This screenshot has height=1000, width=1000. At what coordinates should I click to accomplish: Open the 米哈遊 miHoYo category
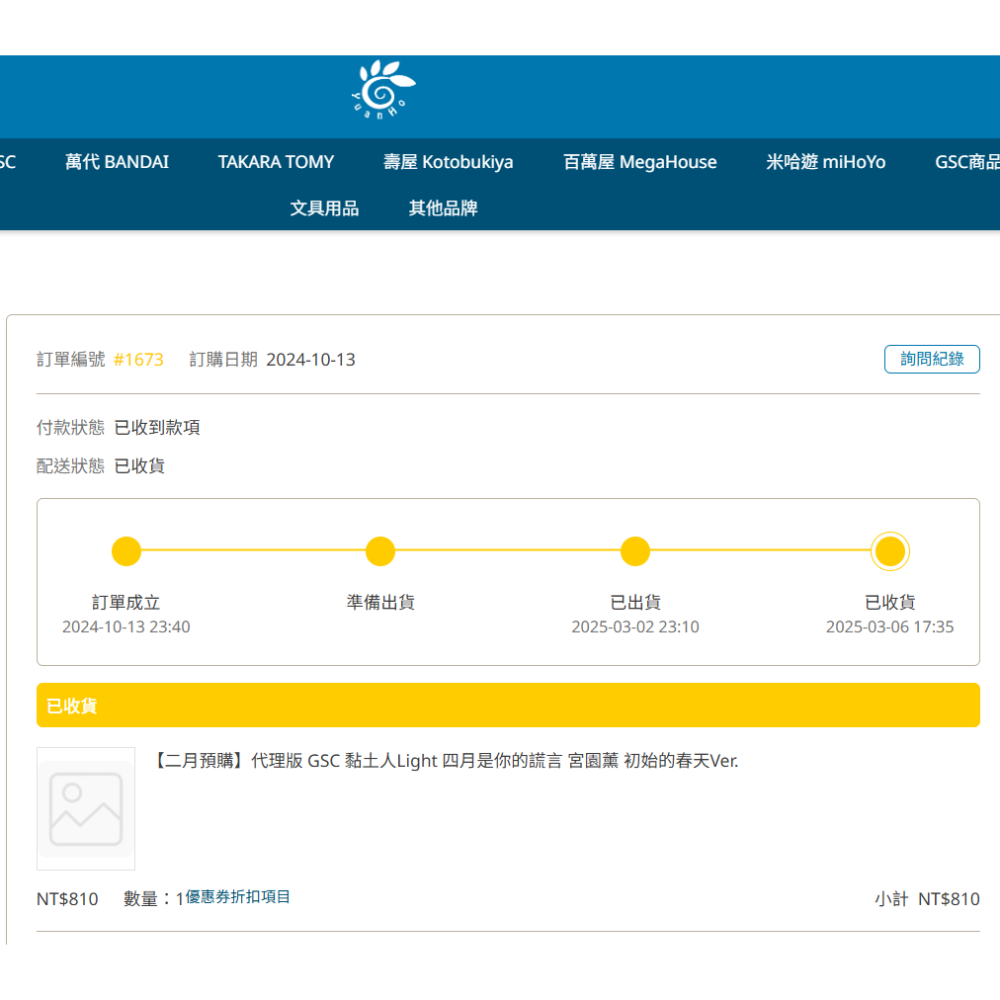(825, 162)
